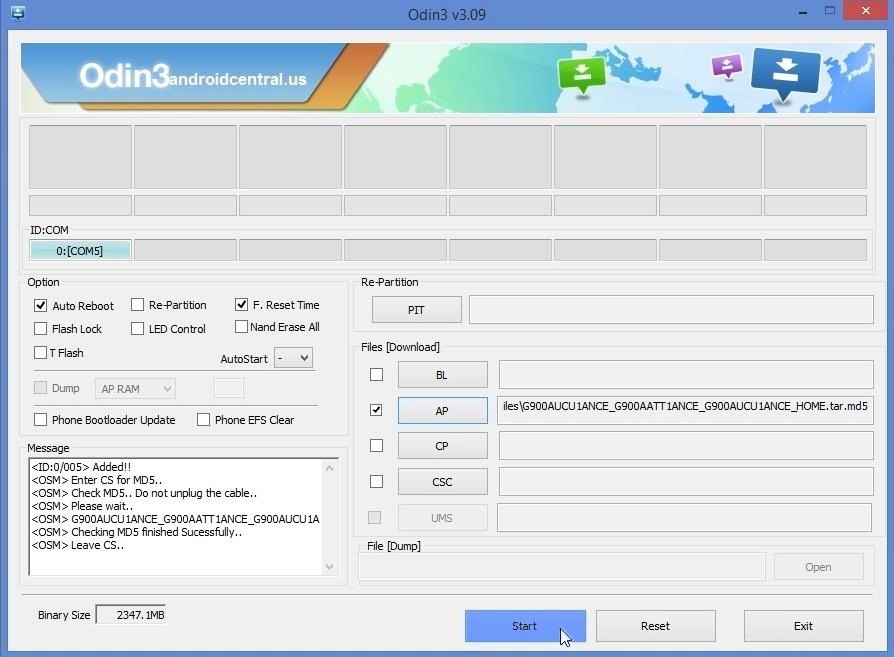Click the purple download bubble in banner
This screenshot has width=894, height=657.
tap(727, 66)
